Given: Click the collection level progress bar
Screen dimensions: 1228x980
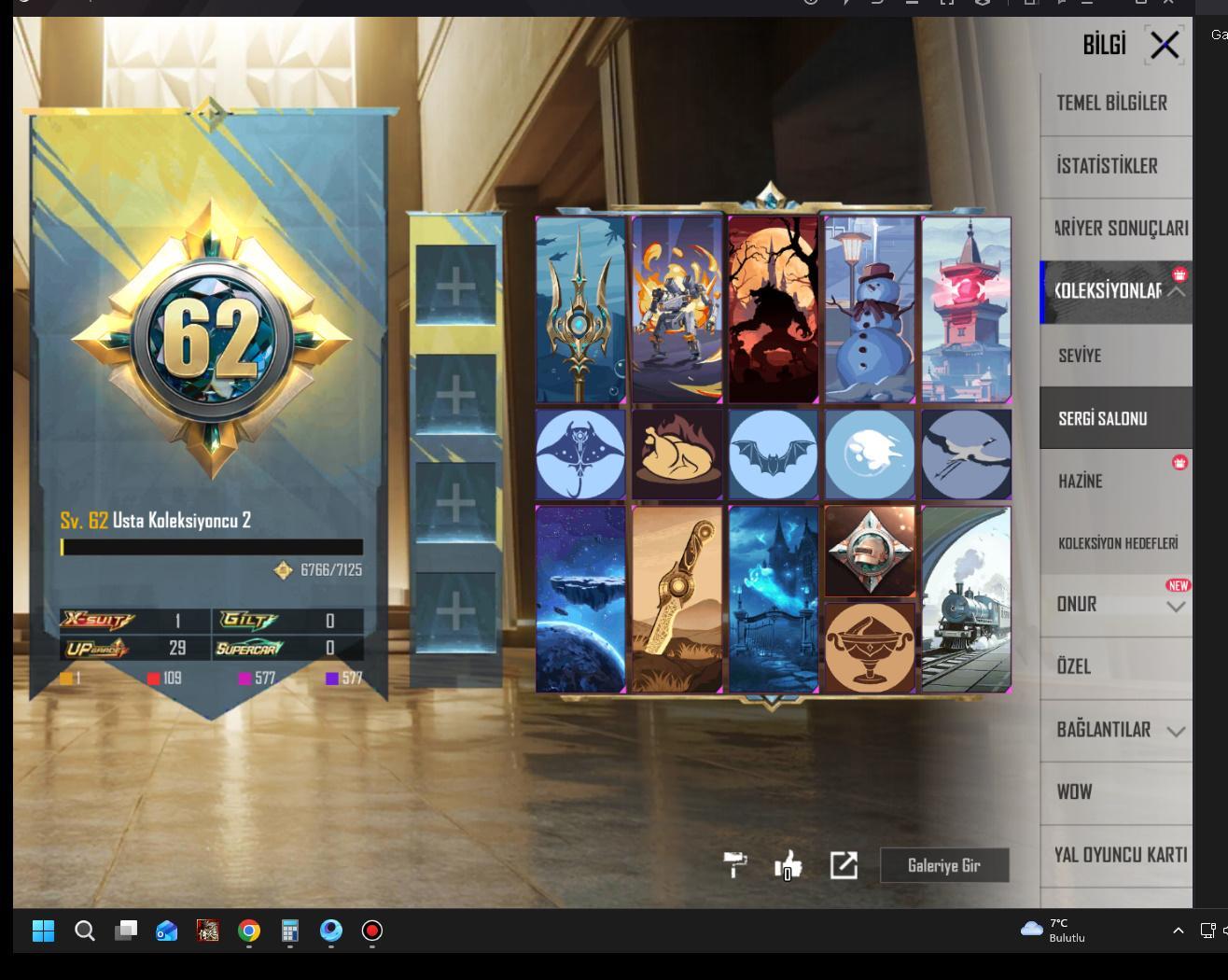Looking at the screenshot, I should 212,547.
